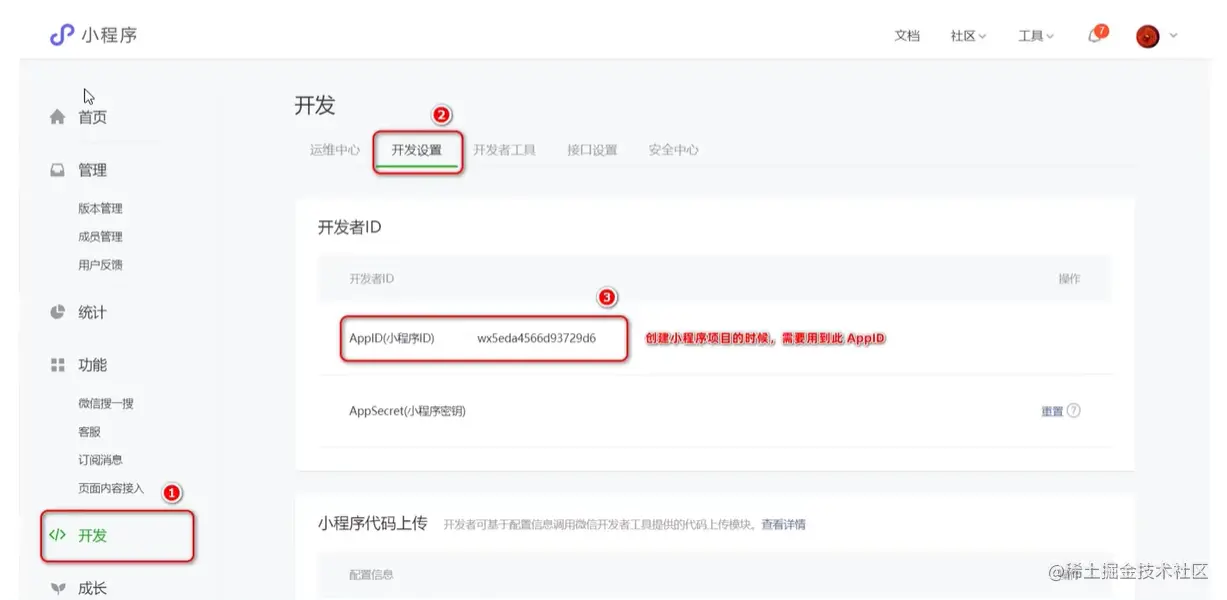The image size is (1227, 600).
Task: Open 订阅消息 in the sidebar
Action: pos(100,459)
